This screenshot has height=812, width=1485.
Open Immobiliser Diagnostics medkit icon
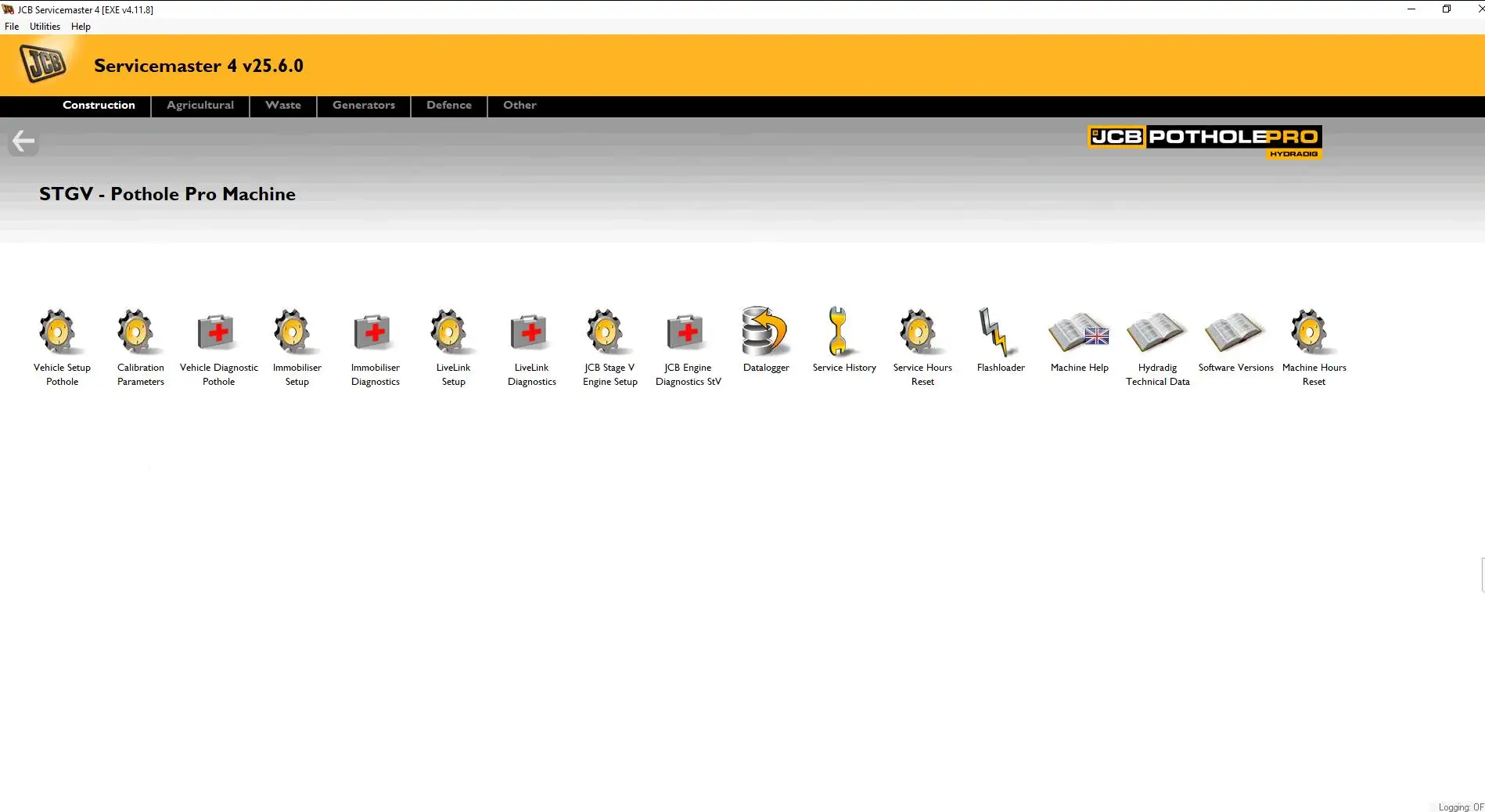(373, 332)
